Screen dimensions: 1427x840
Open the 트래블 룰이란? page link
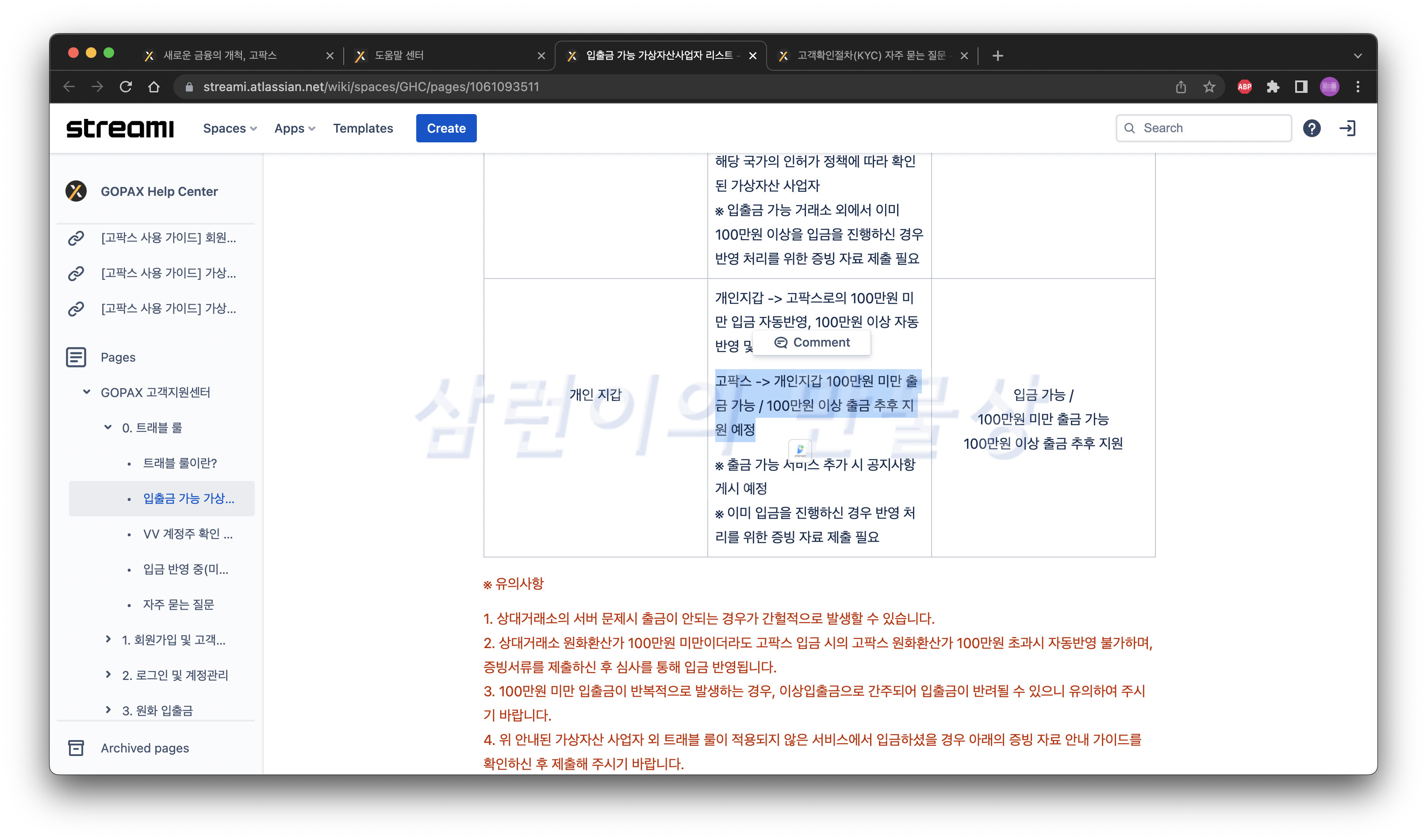180,463
